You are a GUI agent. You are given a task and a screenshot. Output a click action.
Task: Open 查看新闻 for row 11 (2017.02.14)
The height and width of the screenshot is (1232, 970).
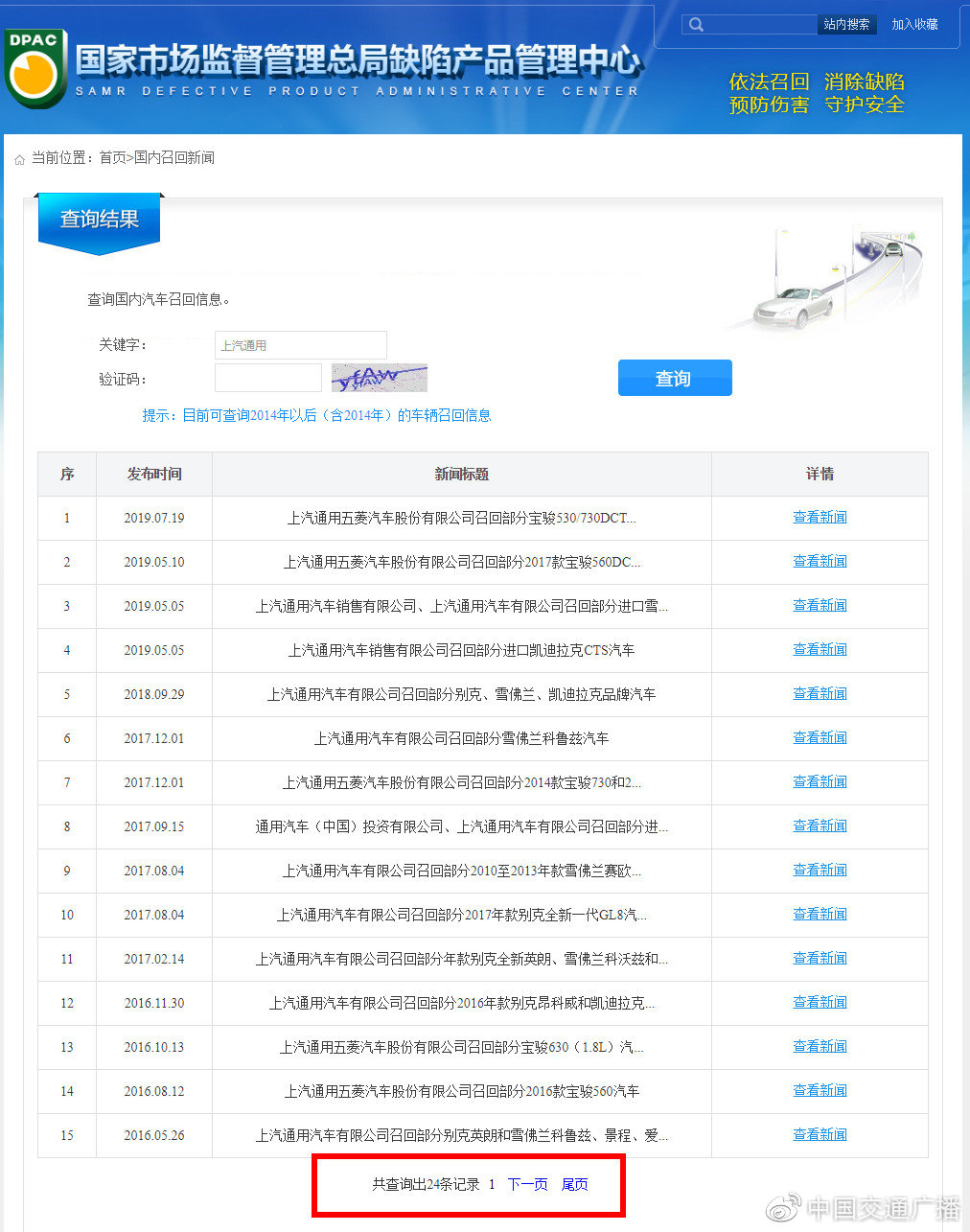tap(820, 958)
